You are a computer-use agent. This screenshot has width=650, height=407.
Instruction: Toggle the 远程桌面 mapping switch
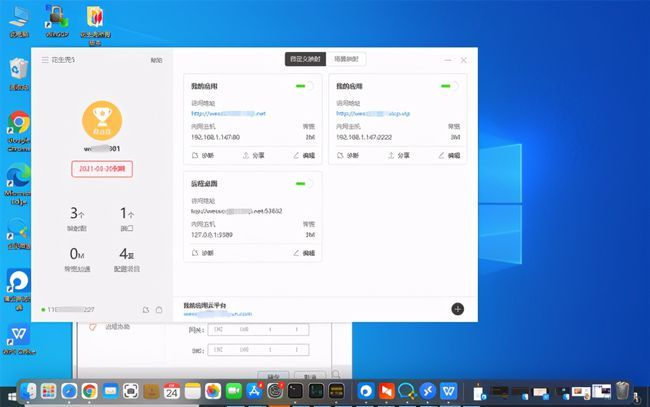pos(304,184)
